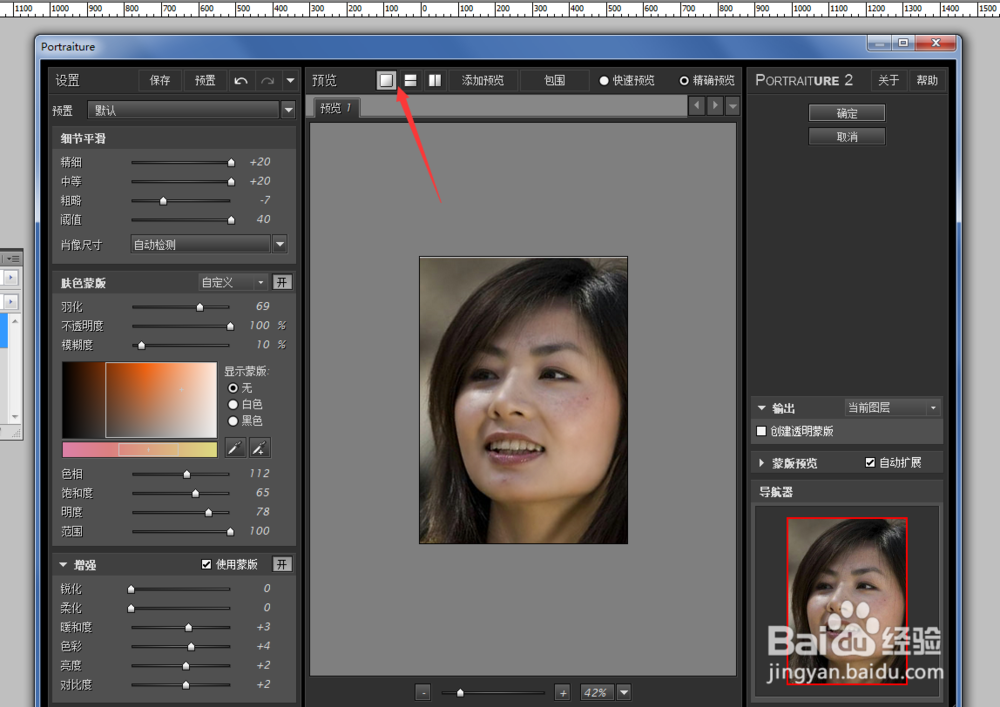Select no mask display radio option
Image resolution: width=1000 pixels, height=707 pixels.
pos(233,388)
